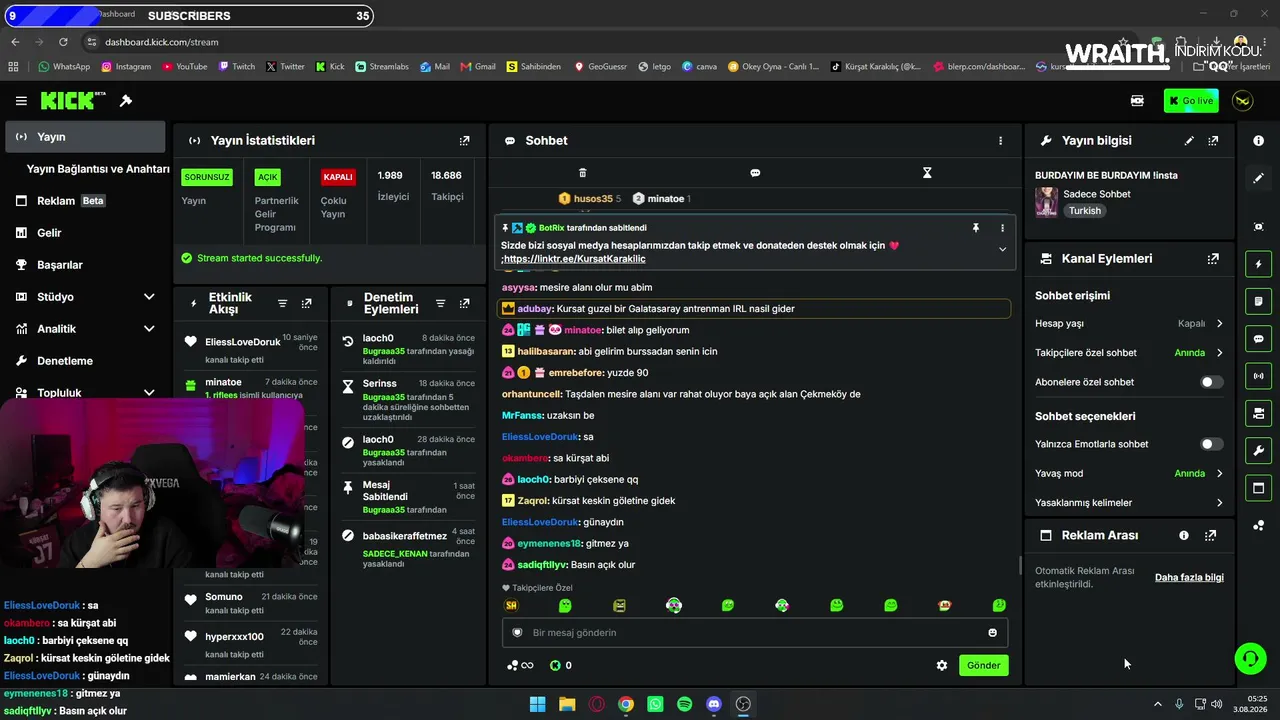
Task: Expand the pinned BotRix message chevron
Action: (1002, 250)
